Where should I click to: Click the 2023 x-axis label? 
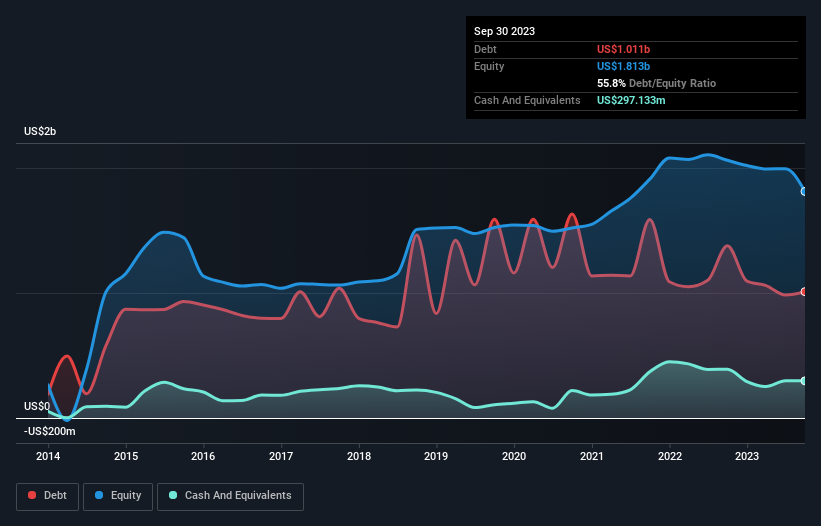point(747,456)
